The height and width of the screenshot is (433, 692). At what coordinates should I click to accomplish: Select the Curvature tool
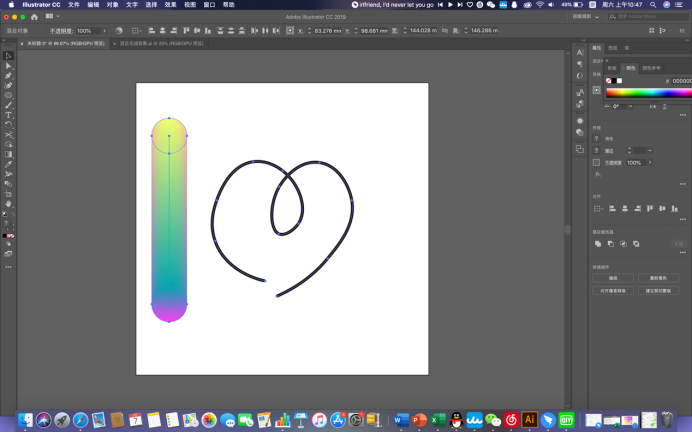coord(8,85)
